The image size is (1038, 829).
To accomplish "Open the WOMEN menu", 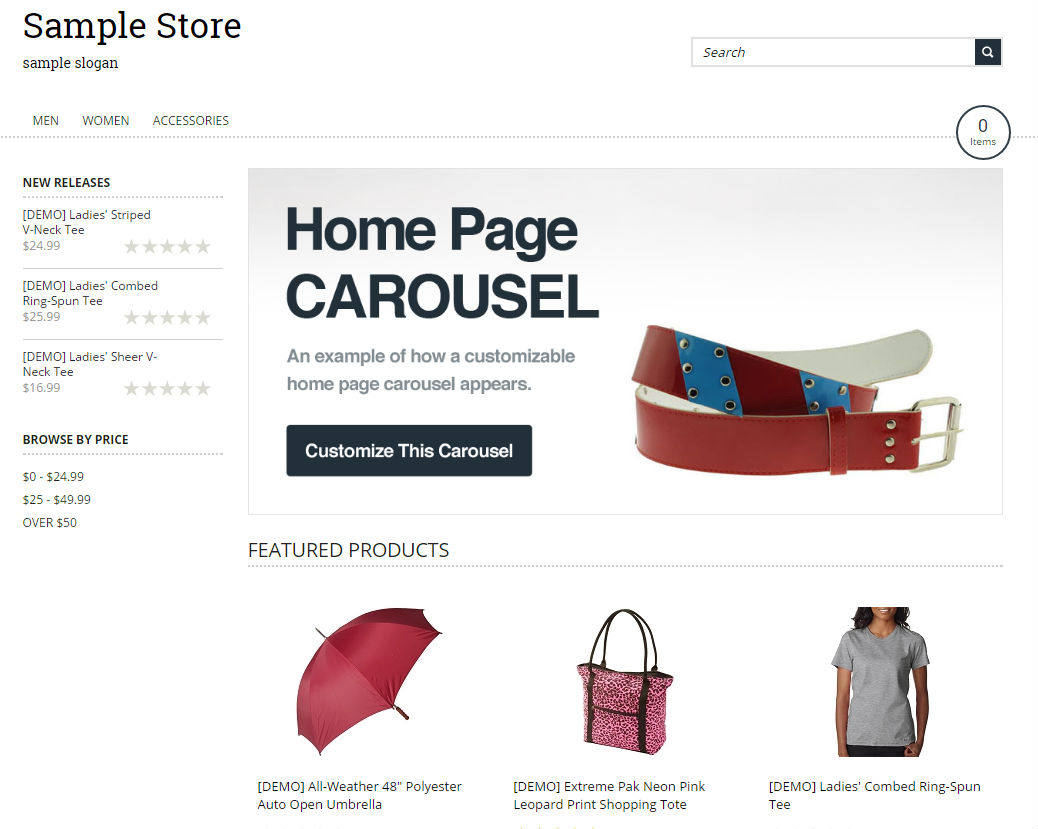I will click(x=105, y=121).
